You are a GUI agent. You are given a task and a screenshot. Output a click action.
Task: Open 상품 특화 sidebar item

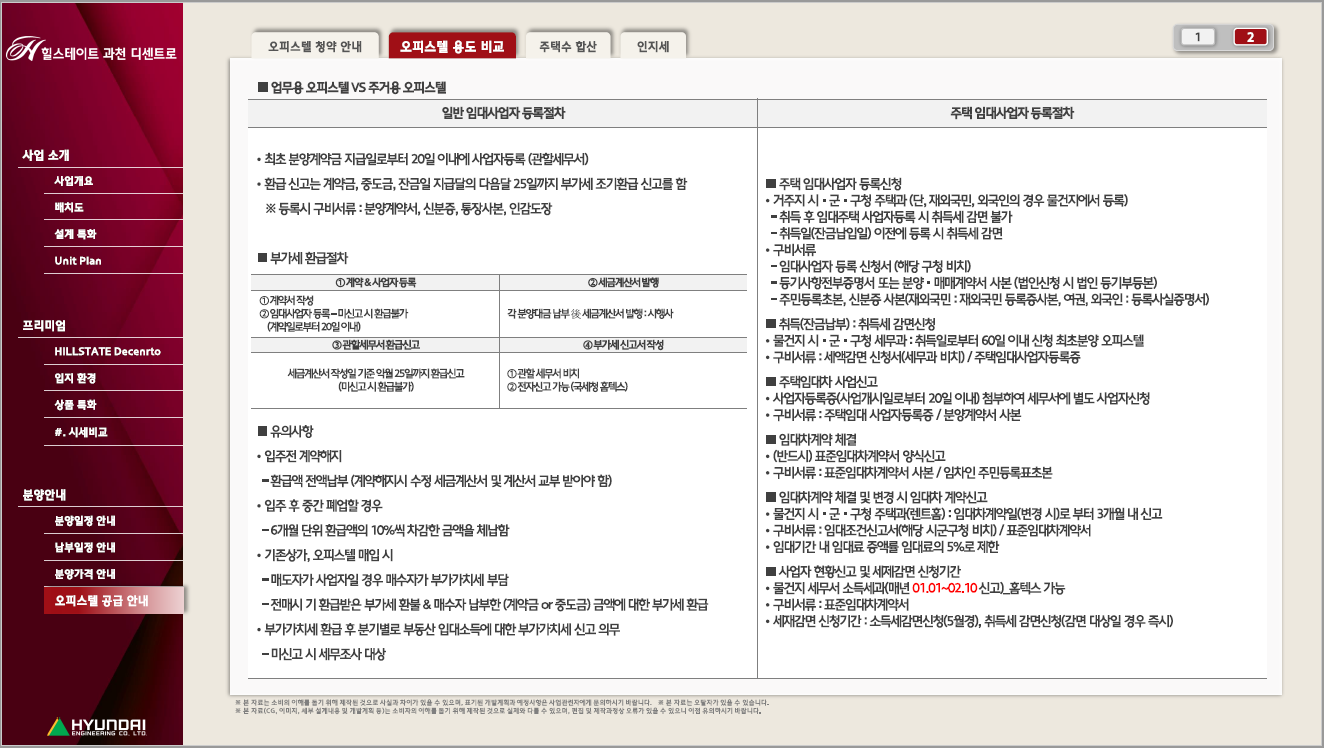click(x=75, y=405)
